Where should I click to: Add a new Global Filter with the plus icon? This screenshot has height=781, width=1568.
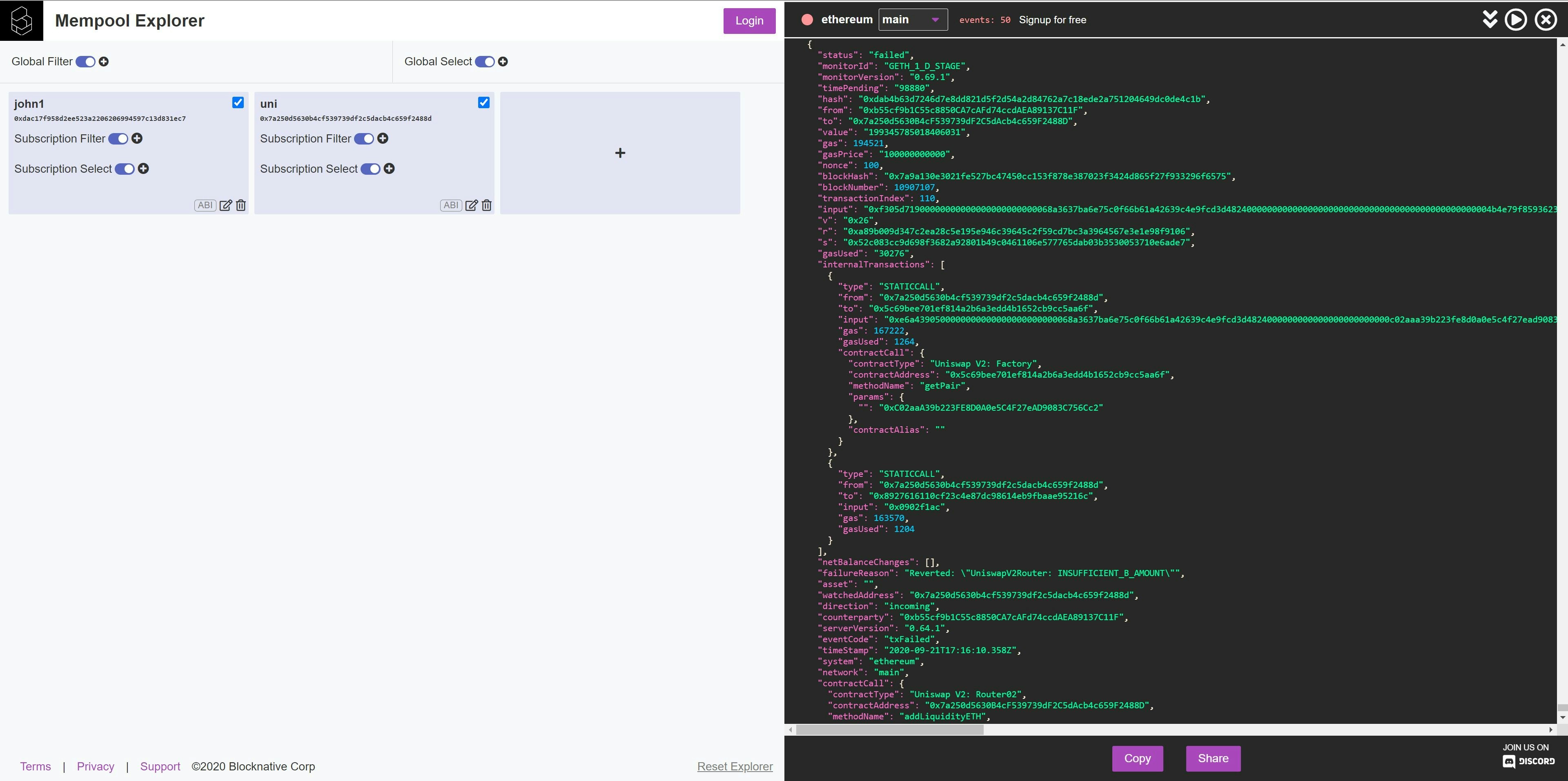tap(104, 62)
